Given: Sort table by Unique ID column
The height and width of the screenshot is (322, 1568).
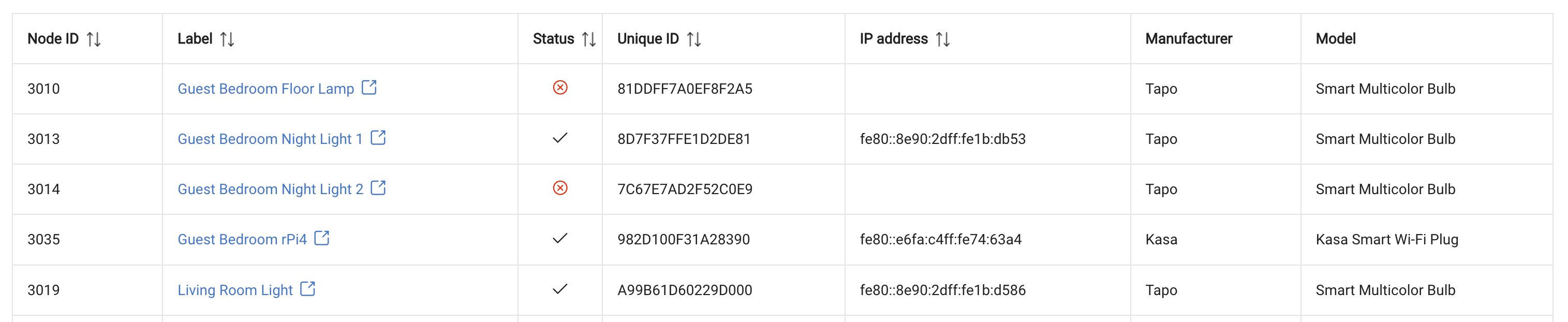Looking at the screenshot, I should 694,39.
